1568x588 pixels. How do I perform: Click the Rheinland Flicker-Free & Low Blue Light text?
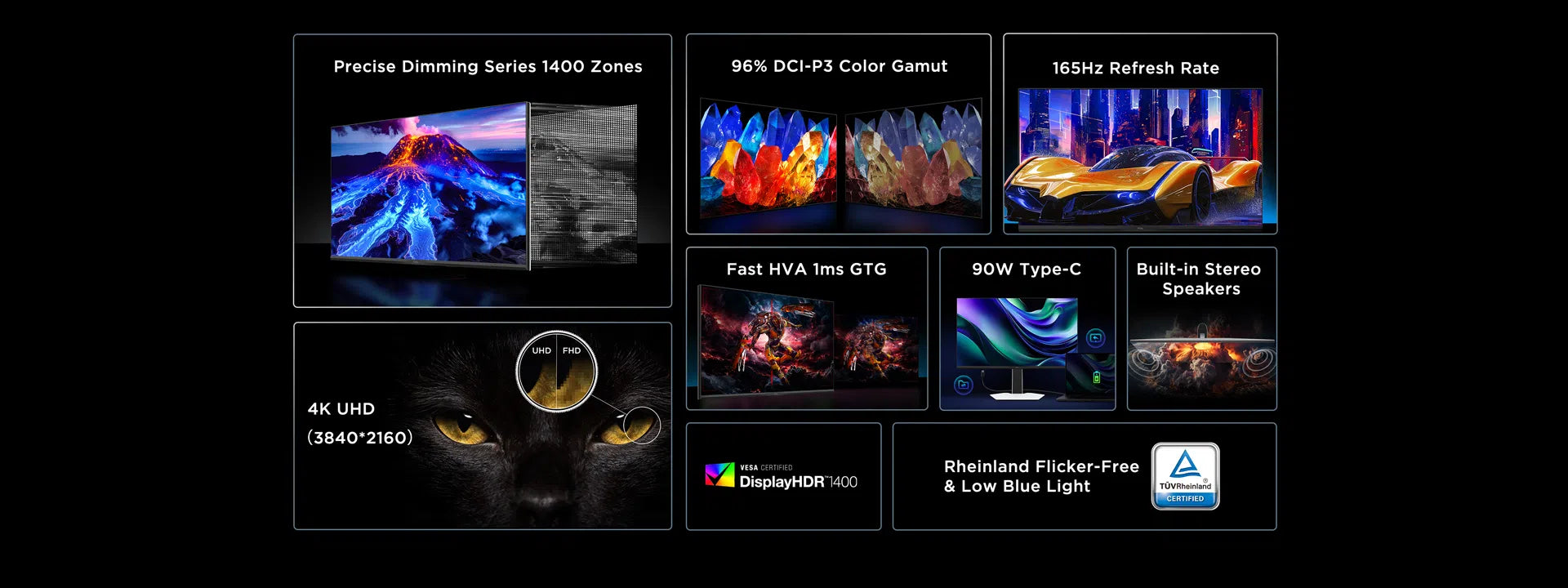click(1040, 476)
